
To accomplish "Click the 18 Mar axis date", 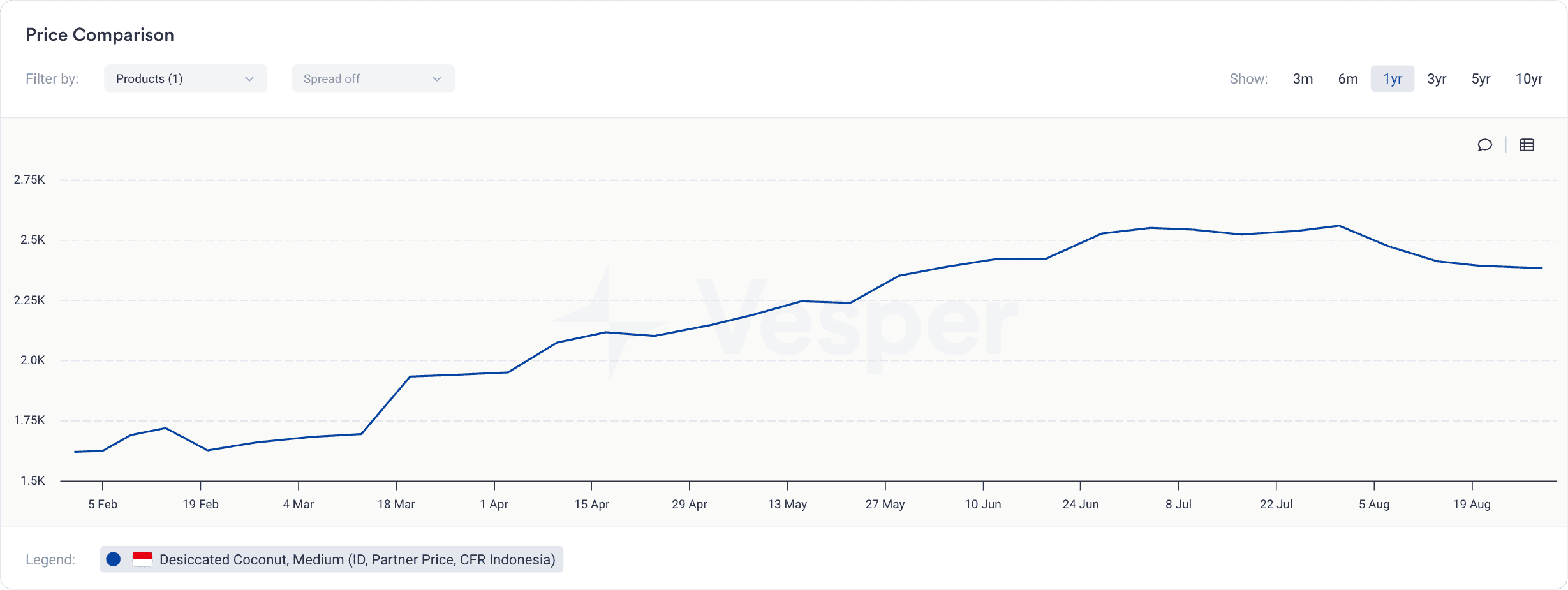I will click(x=396, y=504).
